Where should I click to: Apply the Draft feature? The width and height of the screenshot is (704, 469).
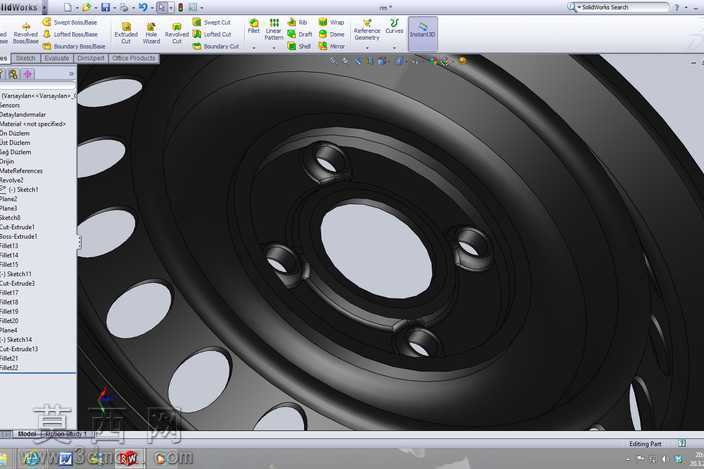click(x=299, y=34)
